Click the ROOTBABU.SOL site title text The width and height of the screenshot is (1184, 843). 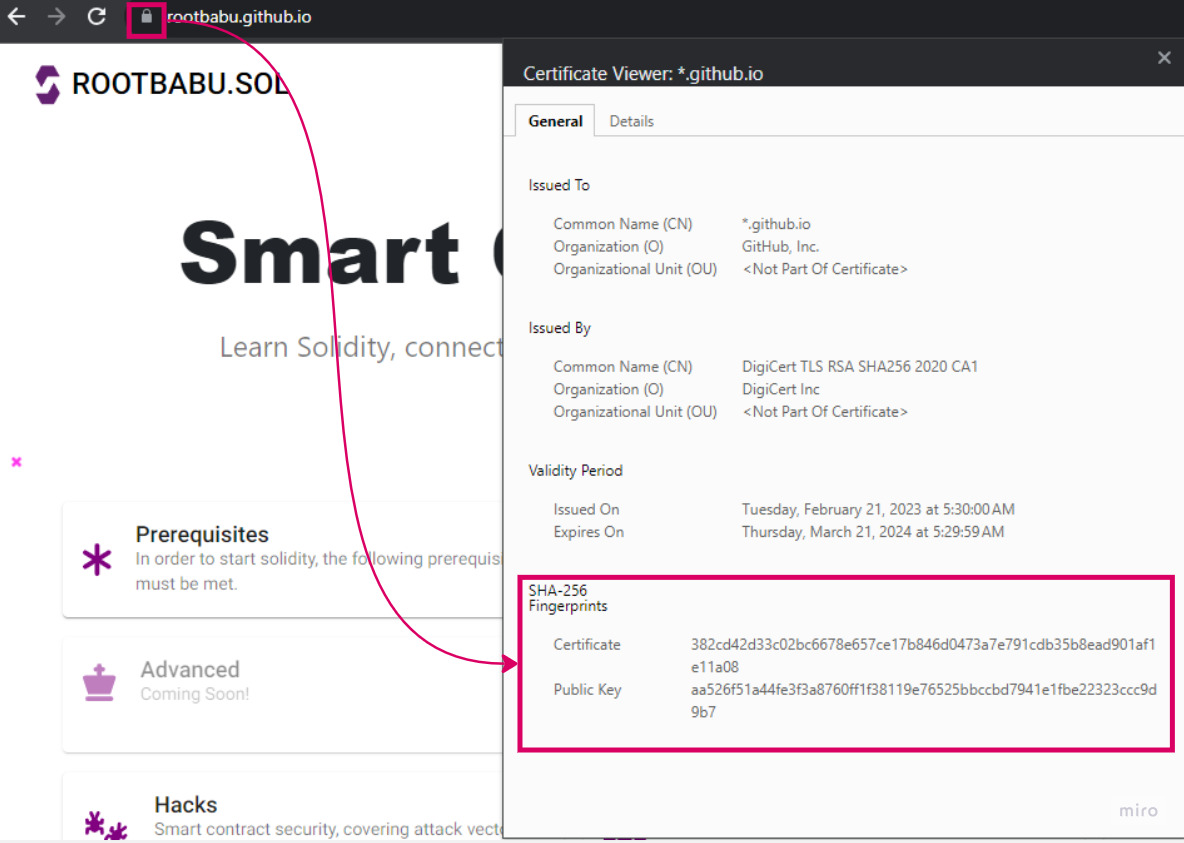click(180, 85)
